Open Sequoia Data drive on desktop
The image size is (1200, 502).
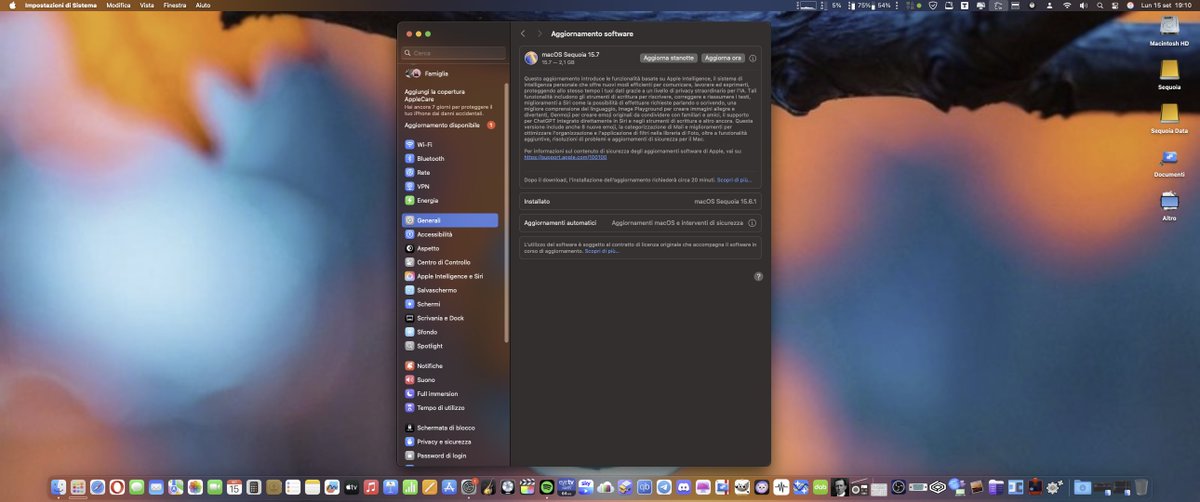click(1169, 118)
